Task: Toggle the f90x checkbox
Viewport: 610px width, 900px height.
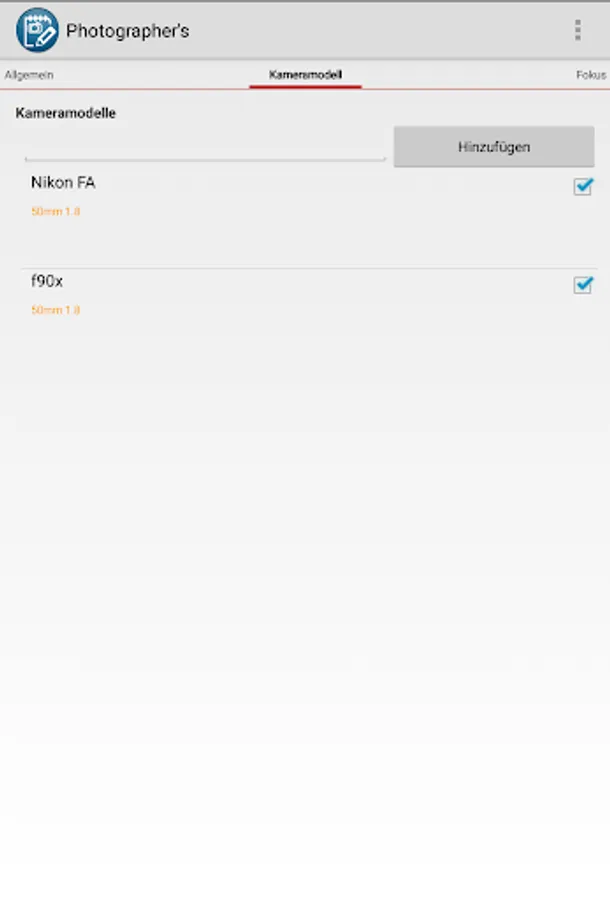Action: click(583, 285)
